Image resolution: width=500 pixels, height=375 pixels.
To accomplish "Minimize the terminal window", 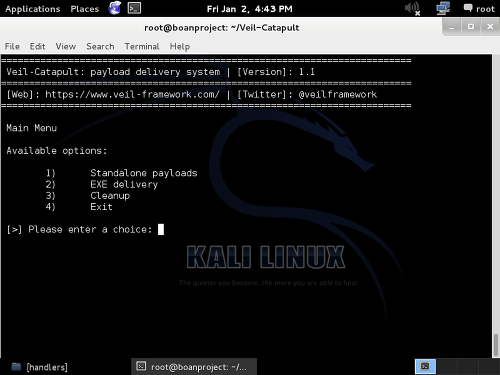I will [452, 27].
